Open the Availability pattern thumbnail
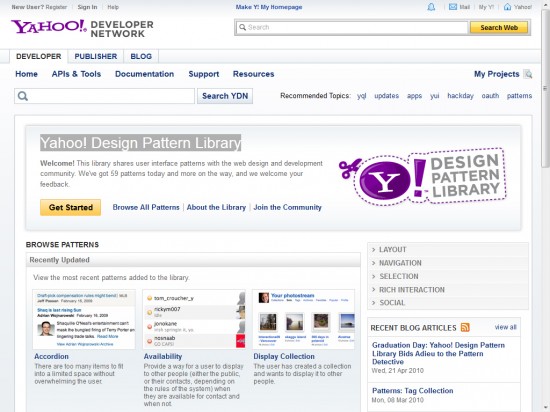 click(194, 319)
